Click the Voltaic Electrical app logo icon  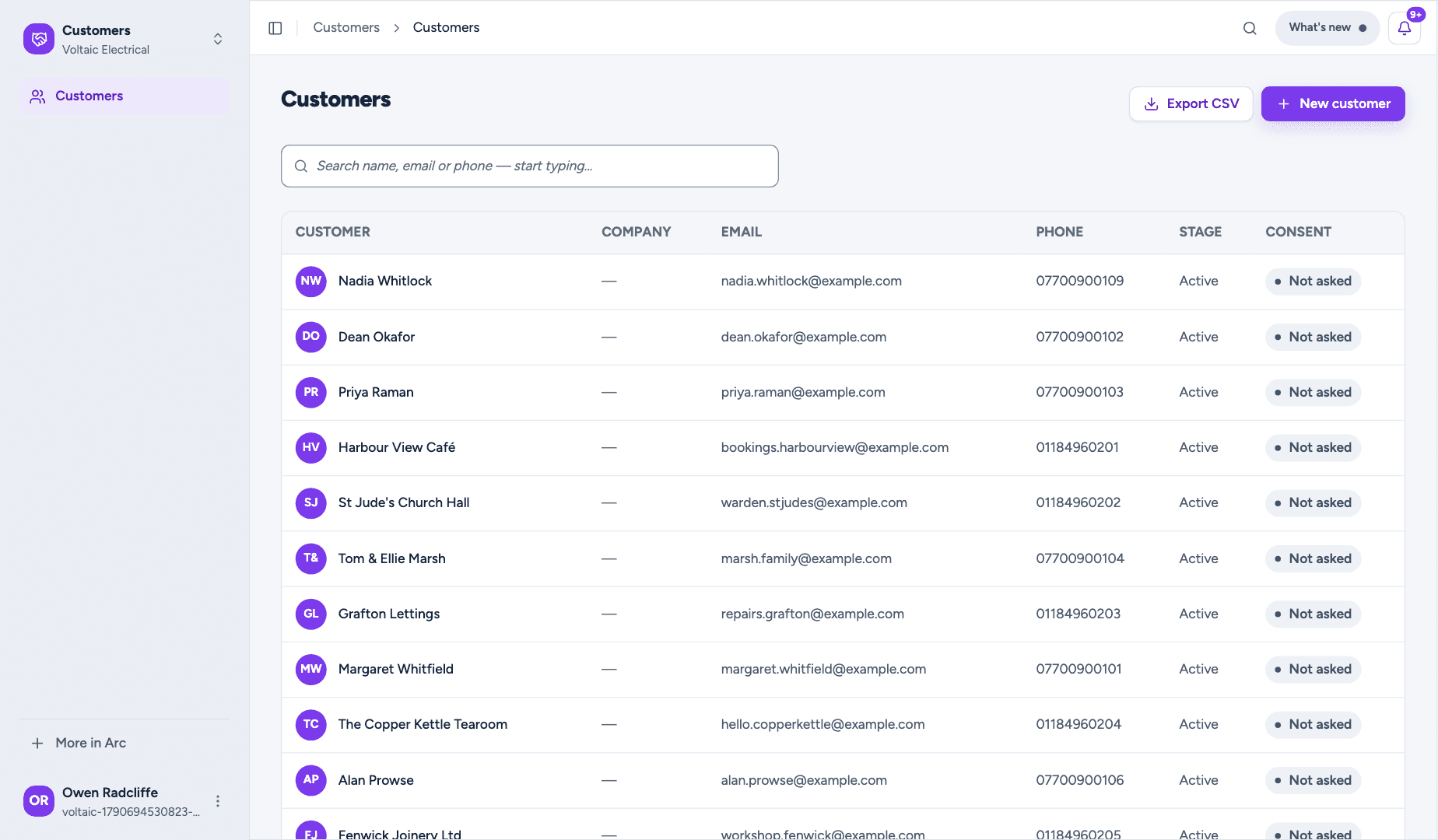tap(39, 39)
